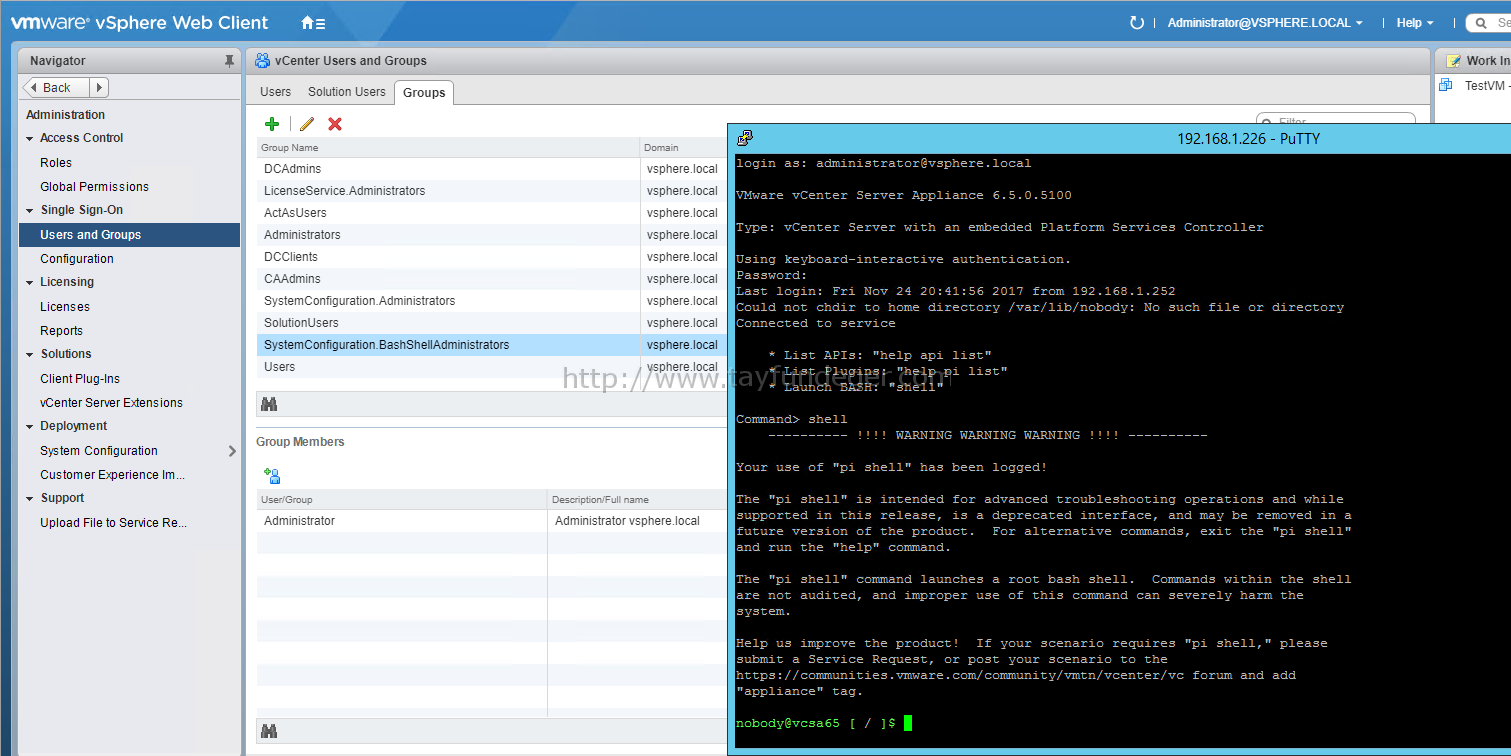Click binoculars find icon under groups list

(x=269, y=404)
